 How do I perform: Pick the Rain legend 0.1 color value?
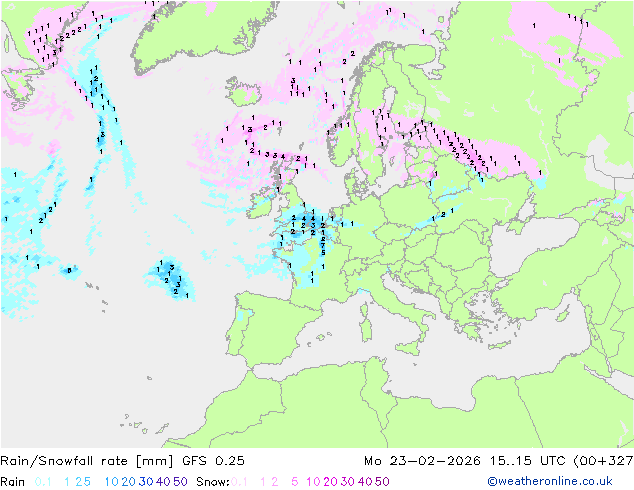43,482
